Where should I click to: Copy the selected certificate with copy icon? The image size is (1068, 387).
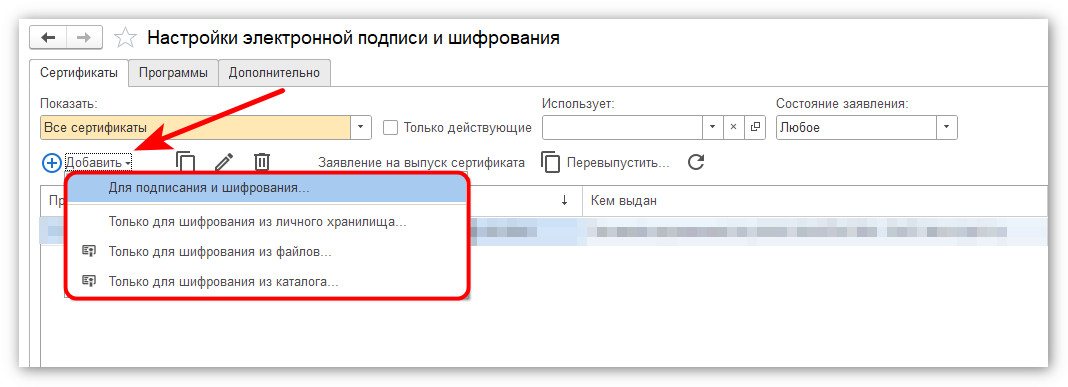point(185,162)
